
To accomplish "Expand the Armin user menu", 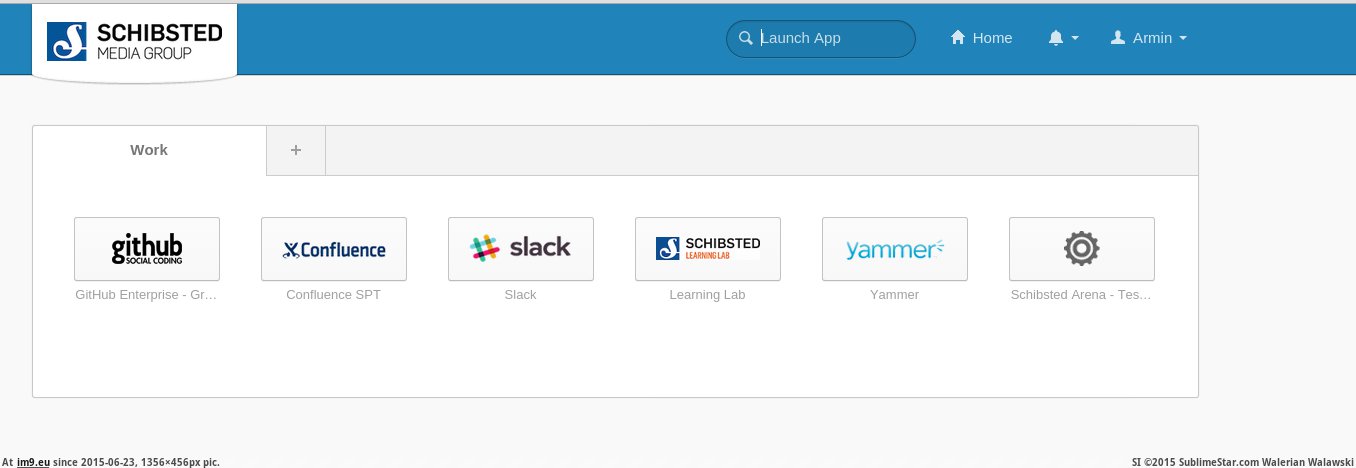I will 1149,38.
